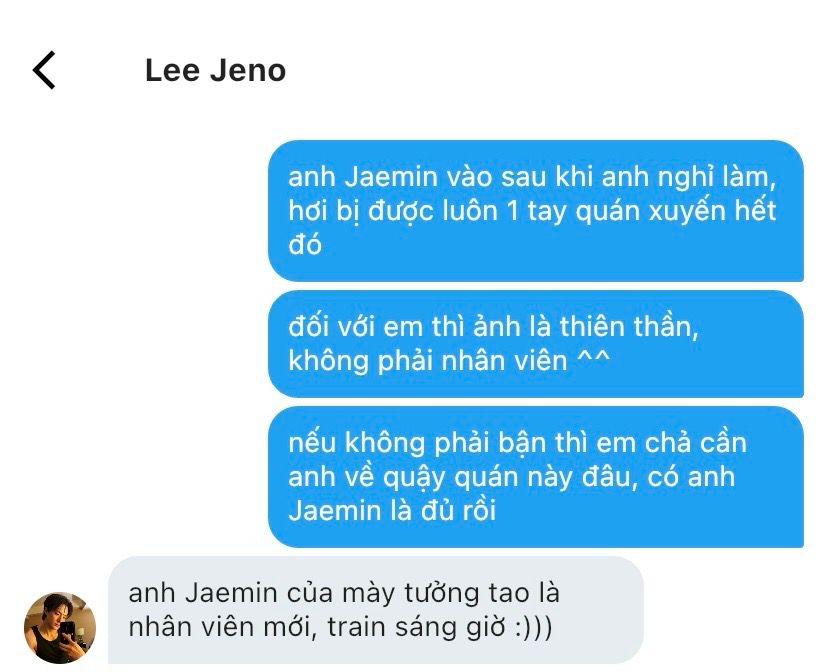Go back using the left arrow icon
Viewport: 828px width, 672px height.
click(x=44, y=70)
